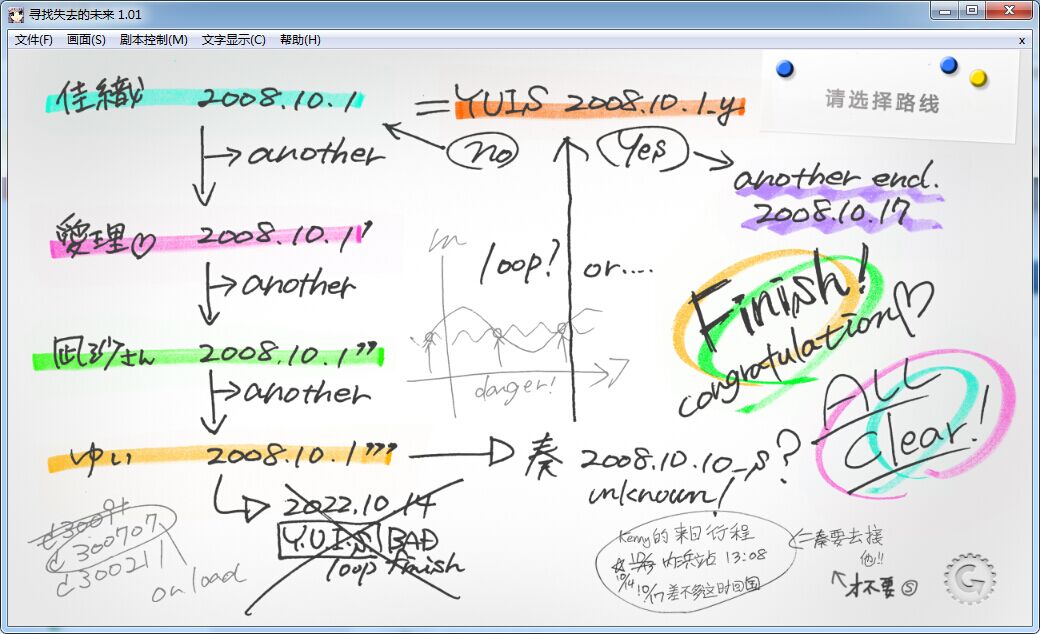Open the 剧本控制(M) menu
Image resolution: width=1040 pixels, height=634 pixels.
click(x=153, y=40)
